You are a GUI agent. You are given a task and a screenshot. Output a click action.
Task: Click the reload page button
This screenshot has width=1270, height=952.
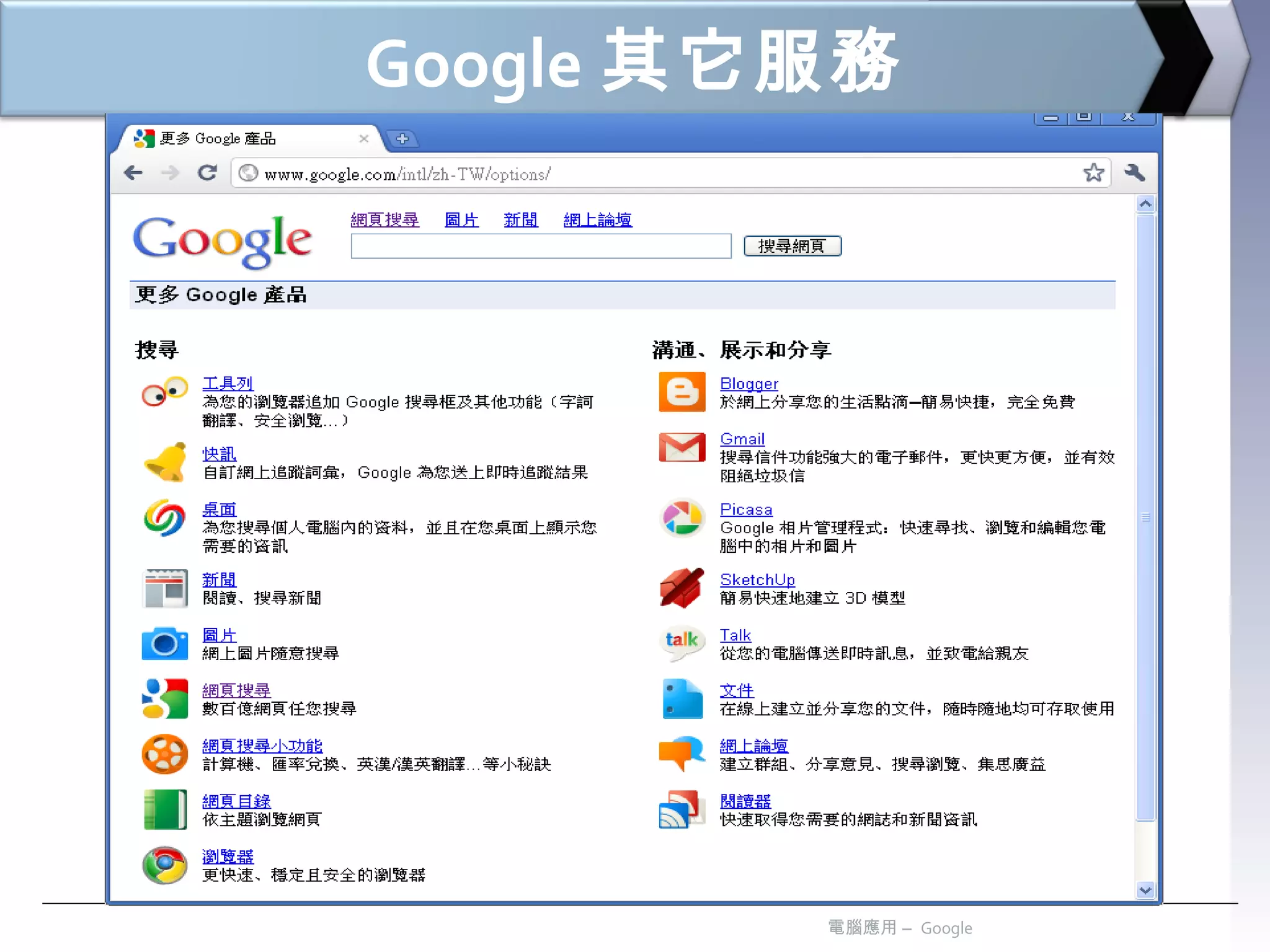[207, 173]
